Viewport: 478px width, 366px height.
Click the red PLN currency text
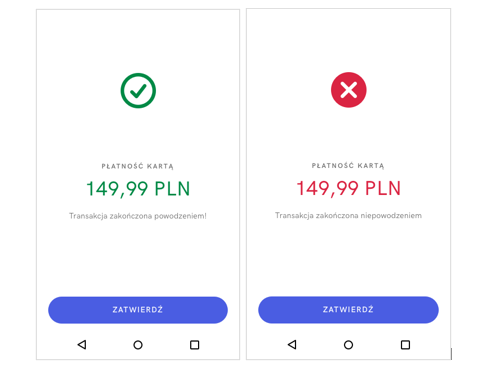coord(383,188)
